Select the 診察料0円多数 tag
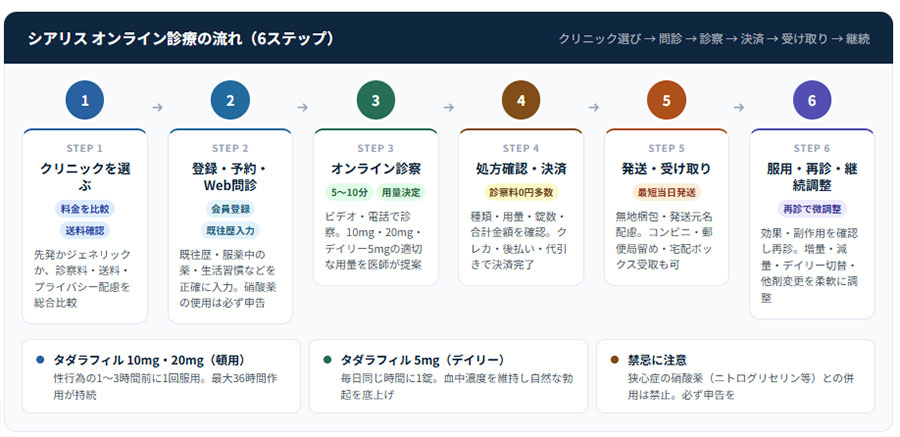Screen dimensions: 900x437 click(x=521, y=192)
